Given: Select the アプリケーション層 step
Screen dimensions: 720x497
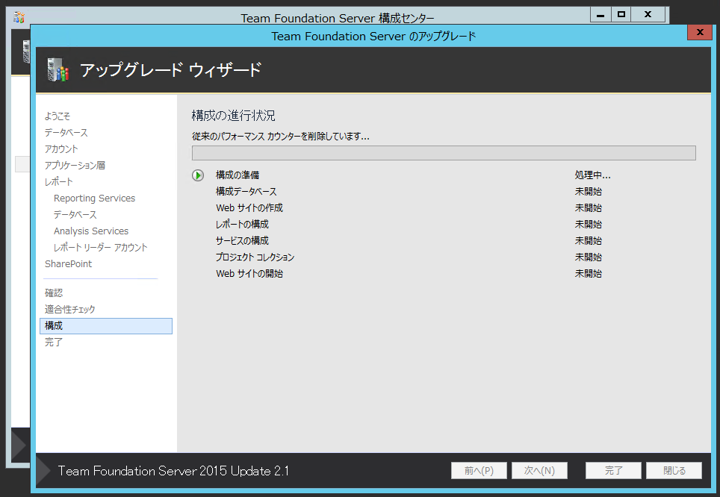Looking at the screenshot, I should tap(75, 165).
